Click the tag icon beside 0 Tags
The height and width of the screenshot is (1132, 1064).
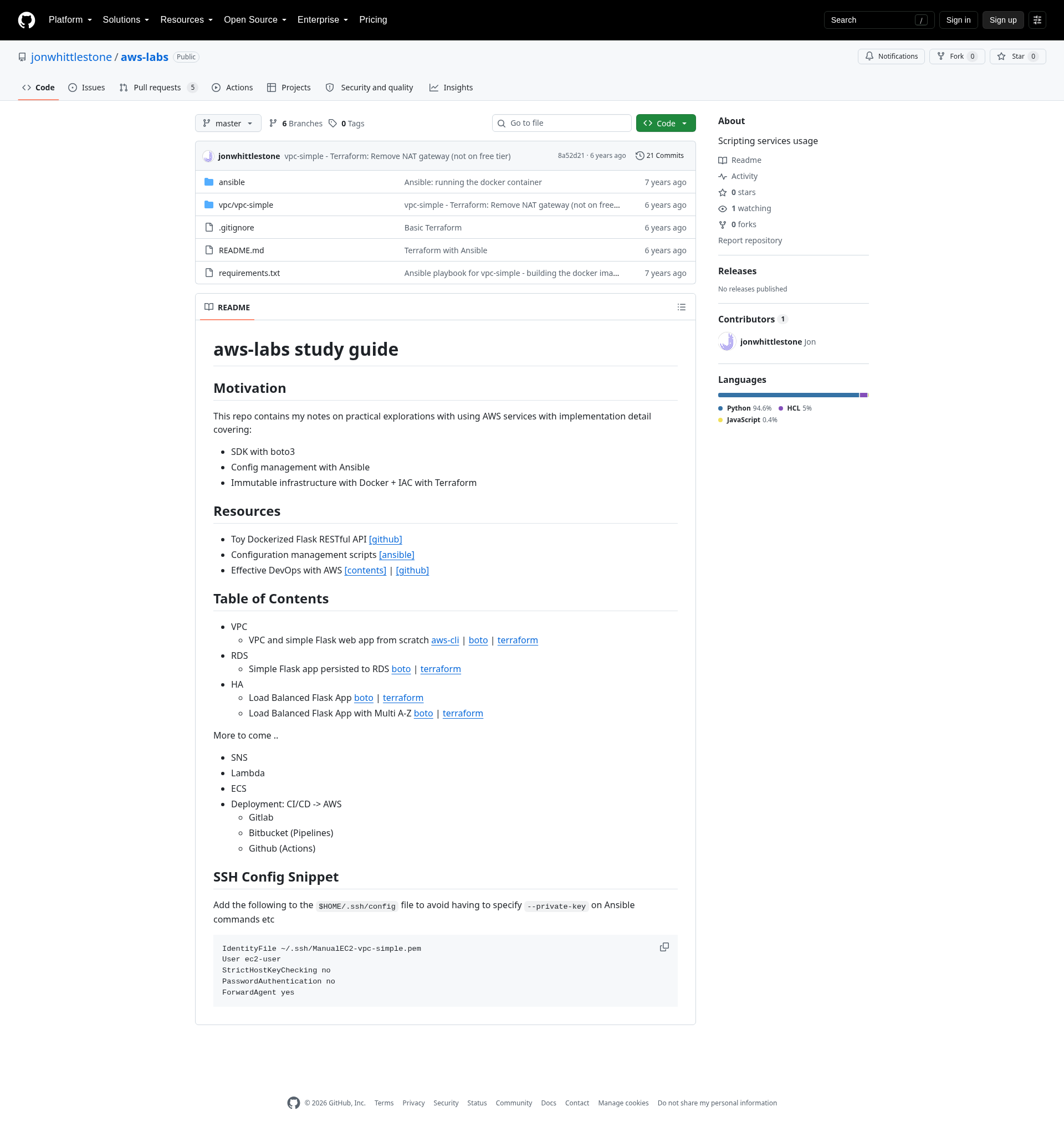tap(332, 124)
